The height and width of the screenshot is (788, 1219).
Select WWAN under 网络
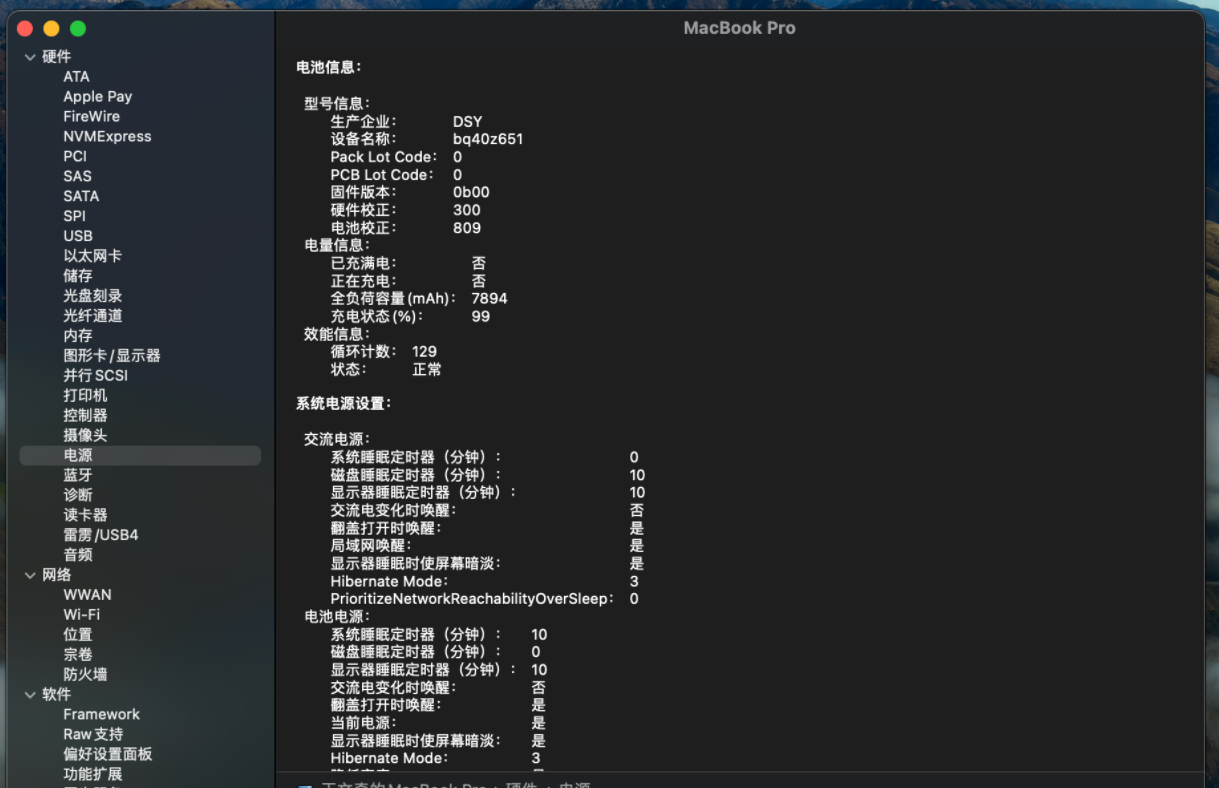click(x=87, y=595)
